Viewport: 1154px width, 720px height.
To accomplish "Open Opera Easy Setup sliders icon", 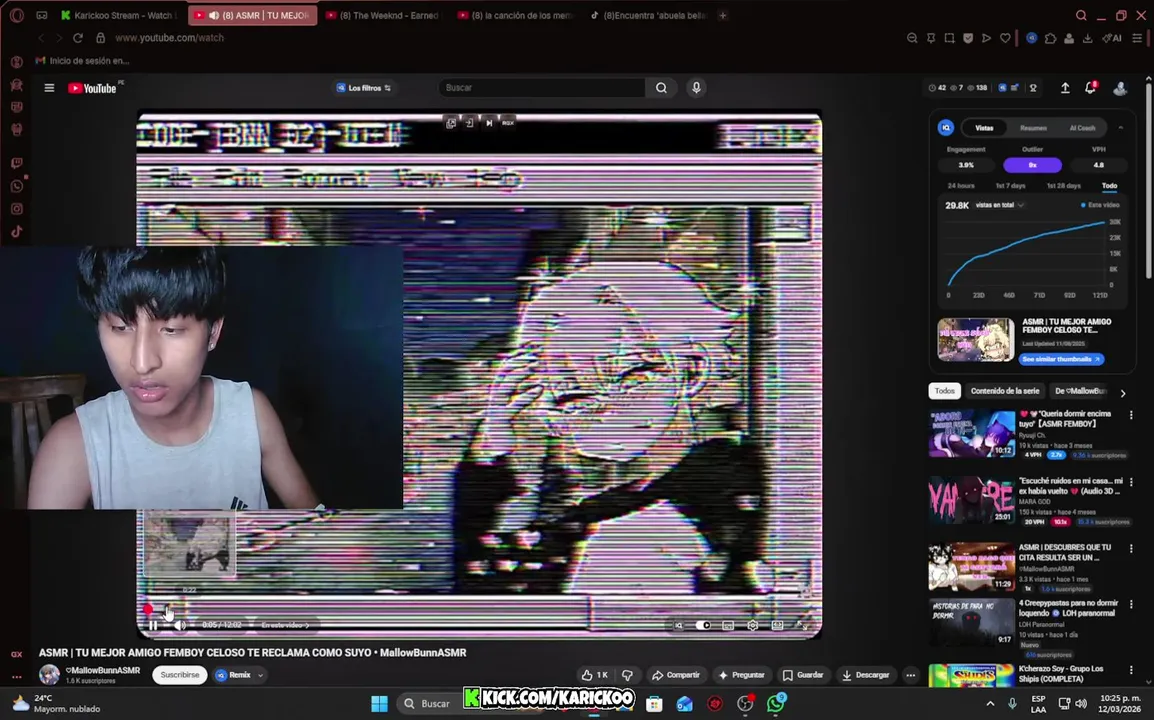I will 1137,38.
